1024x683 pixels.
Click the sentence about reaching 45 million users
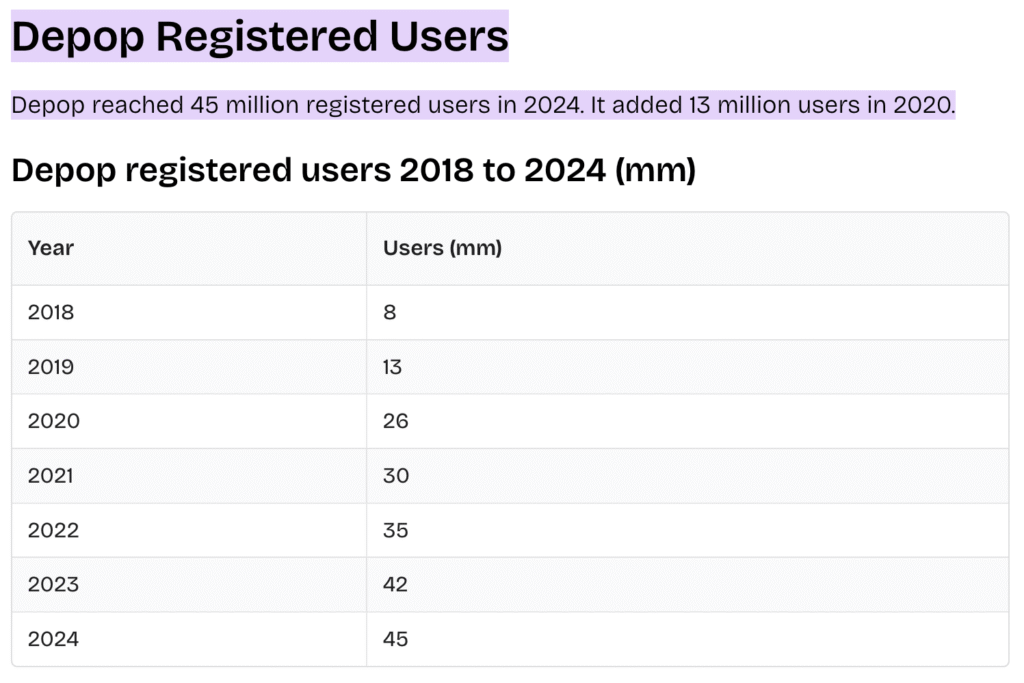[298, 105]
